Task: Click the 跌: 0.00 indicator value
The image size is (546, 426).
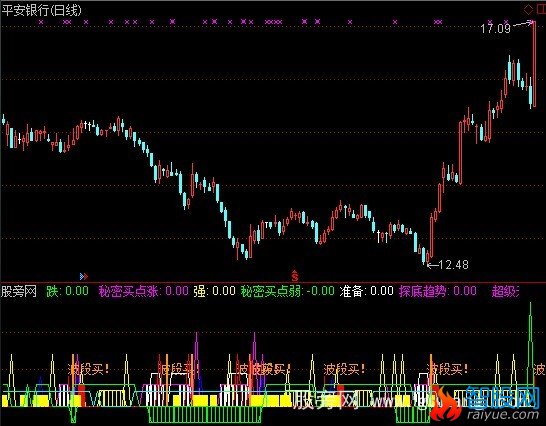Action: point(68,291)
